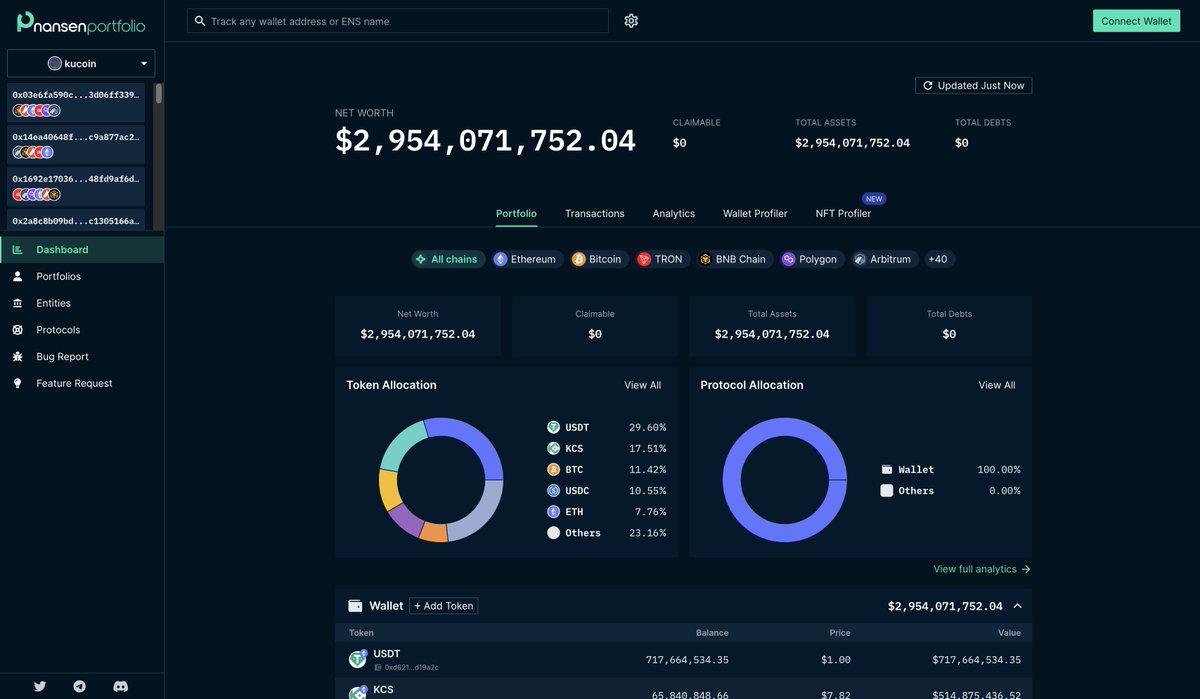Click the Others white swatch in Protocol Allocation

tap(887, 491)
